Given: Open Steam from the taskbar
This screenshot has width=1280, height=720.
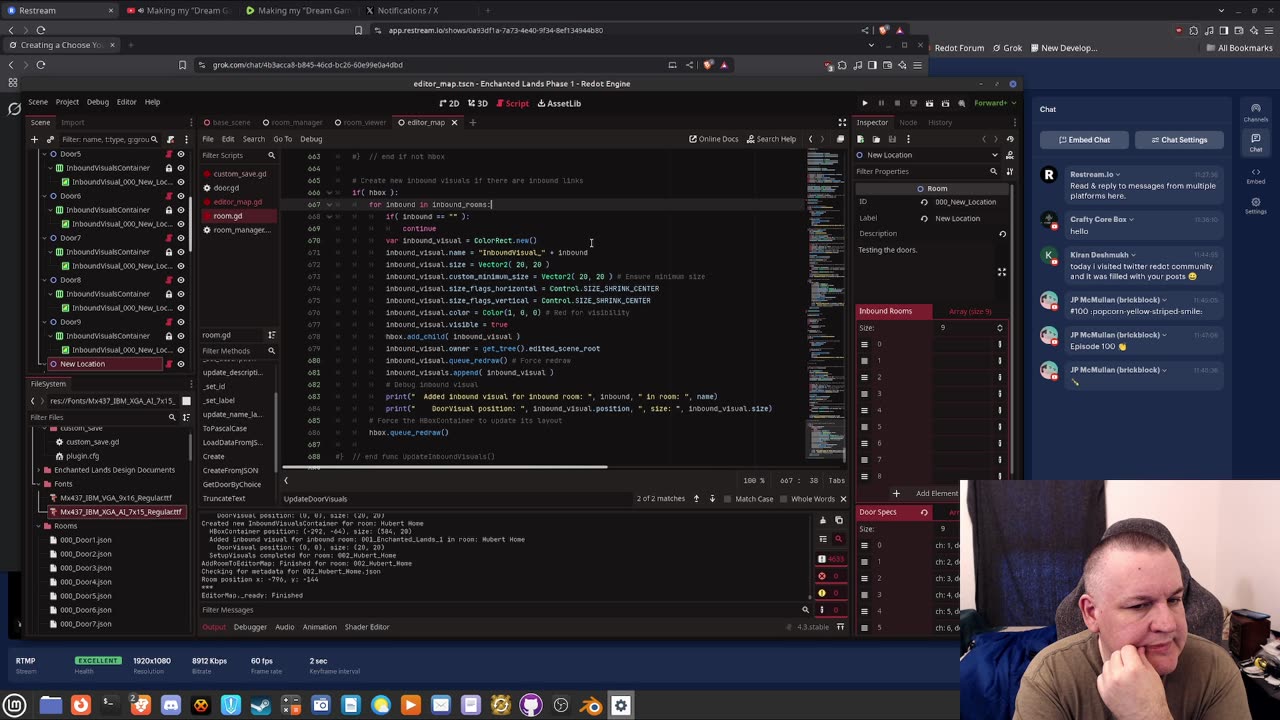Looking at the screenshot, I should 261,705.
